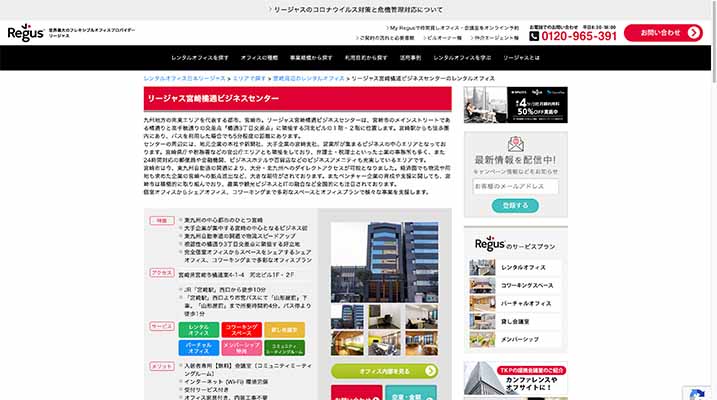Open the レンタルオフィスを学ぶ nav menu

click(x=462, y=58)
